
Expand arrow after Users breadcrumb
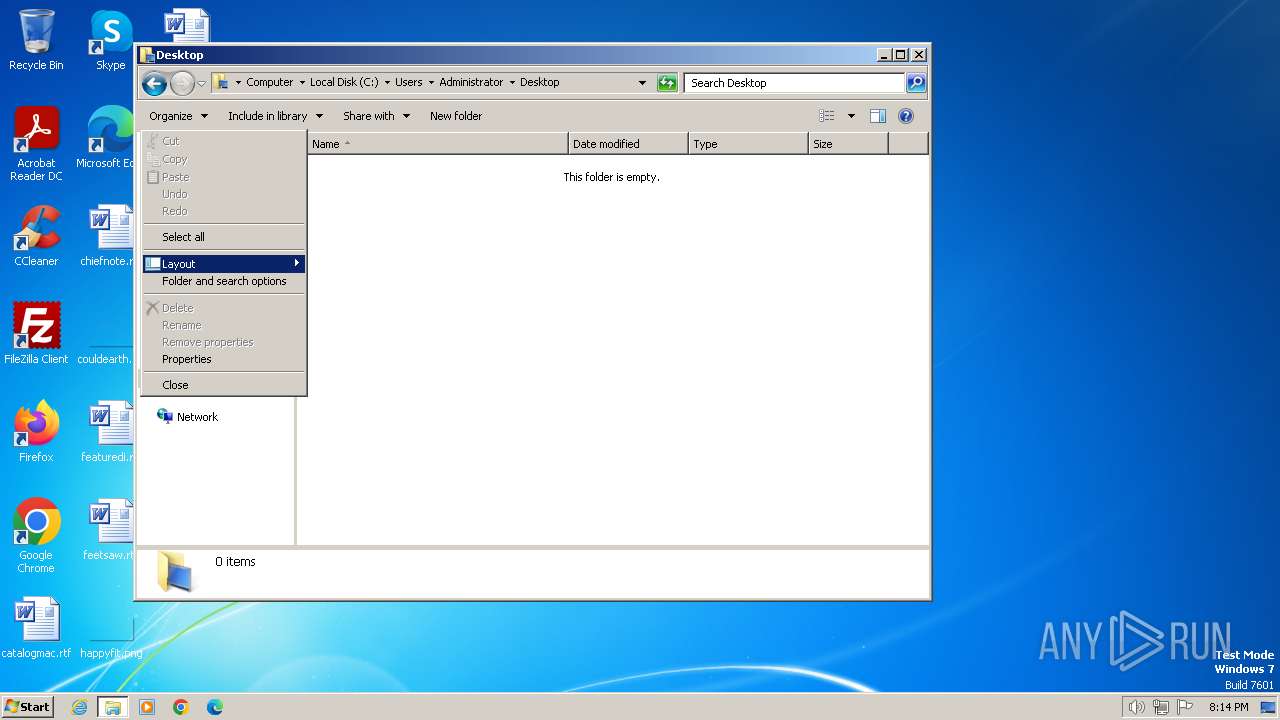point(431,83)
